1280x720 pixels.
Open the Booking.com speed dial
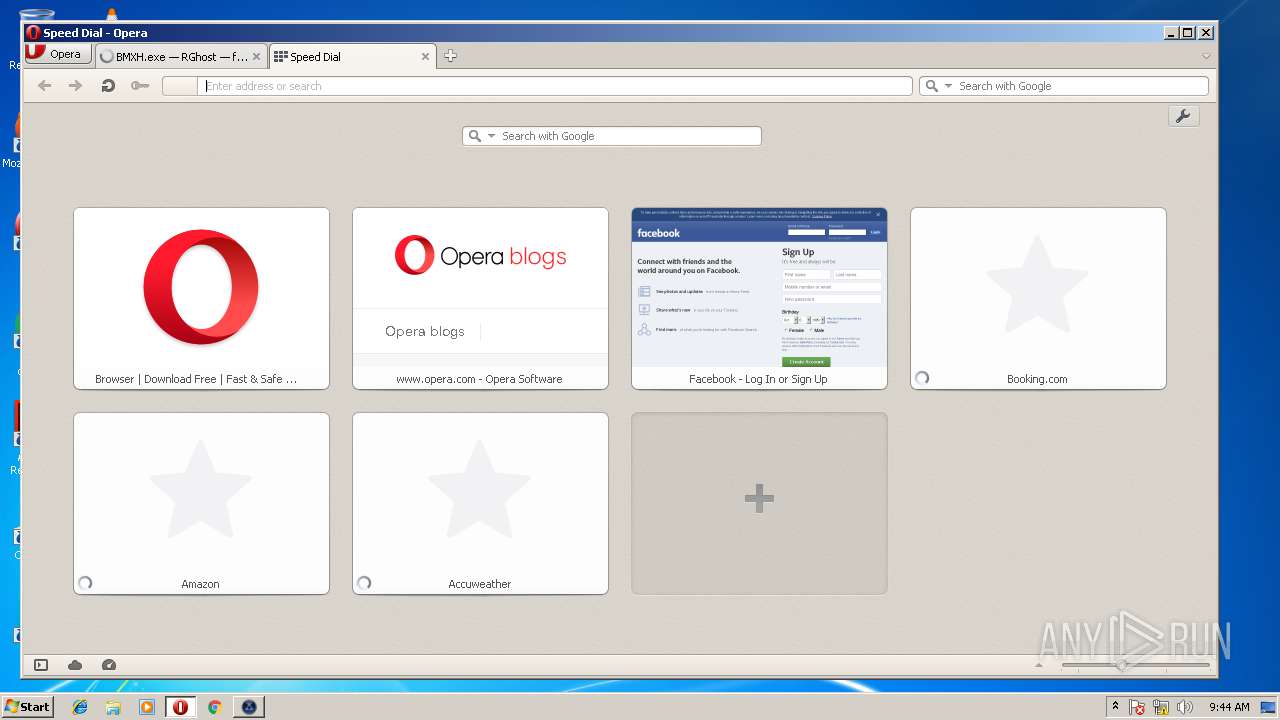[x=1038, y=298]
